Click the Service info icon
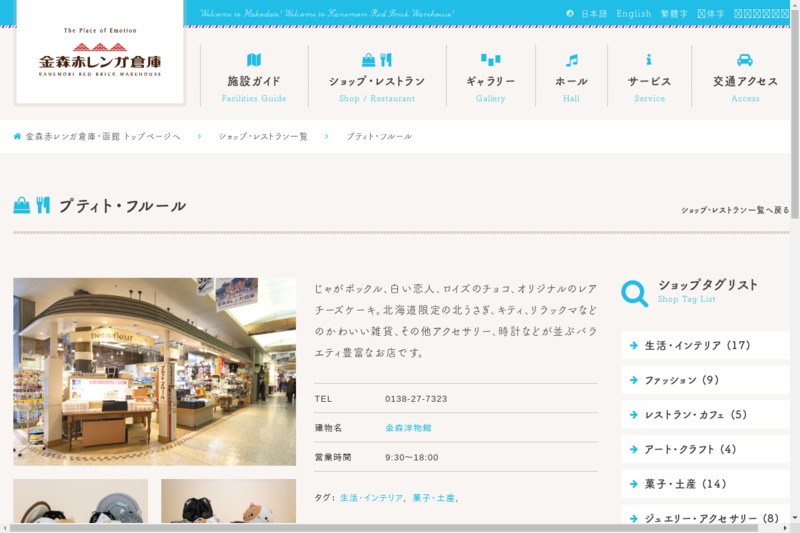The image size is (800, 533). pyautogui.click(x=649, y=60)
